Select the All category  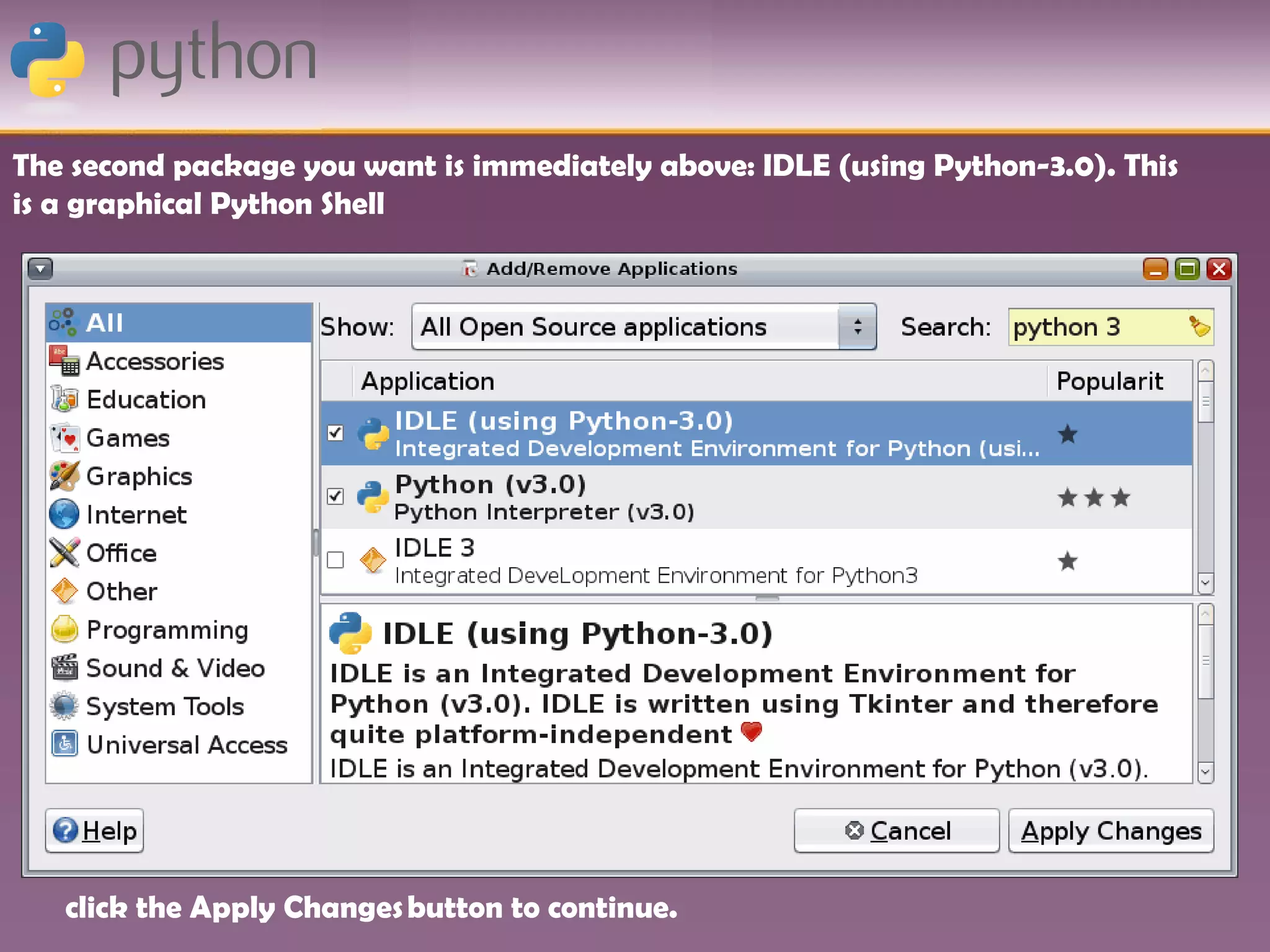point(179,322)
